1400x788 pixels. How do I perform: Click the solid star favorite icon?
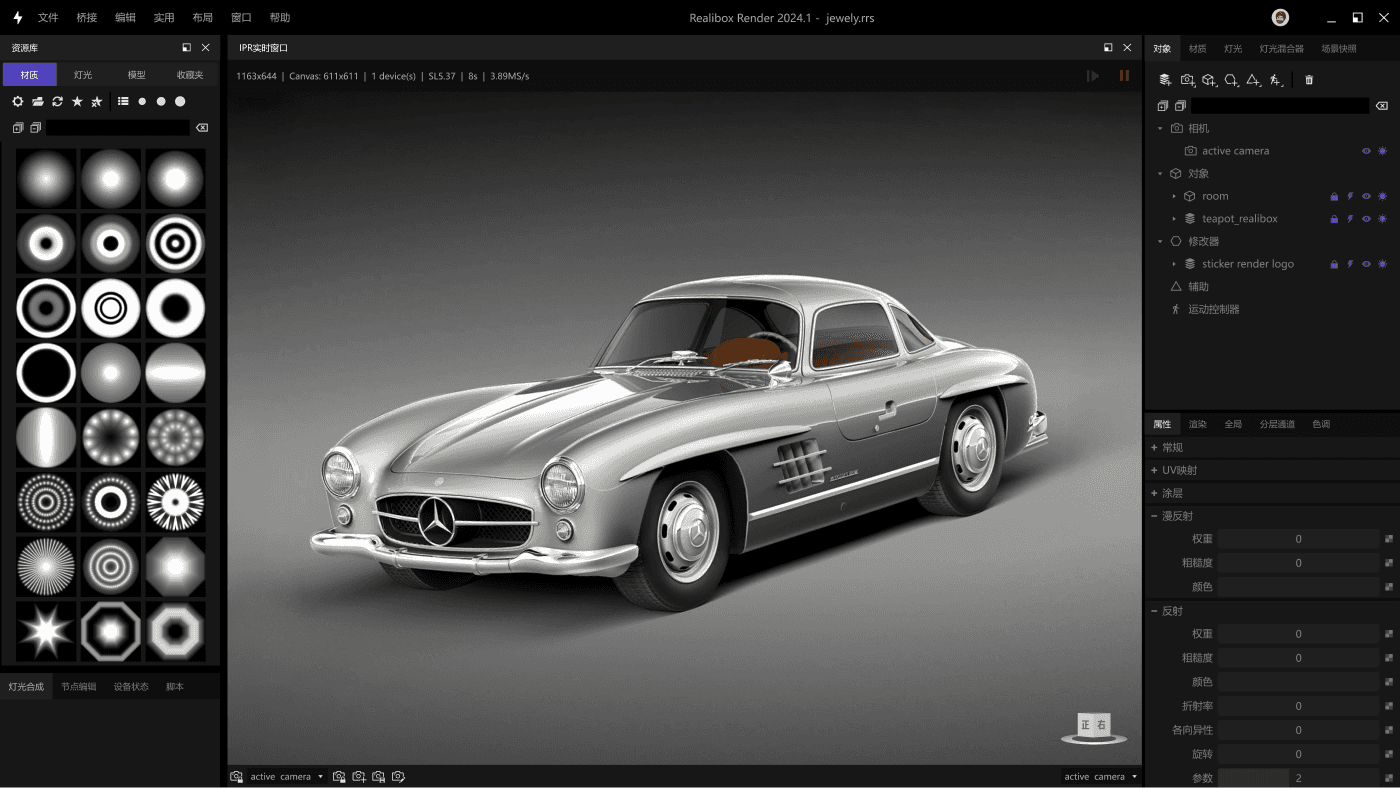click(77, 101)
